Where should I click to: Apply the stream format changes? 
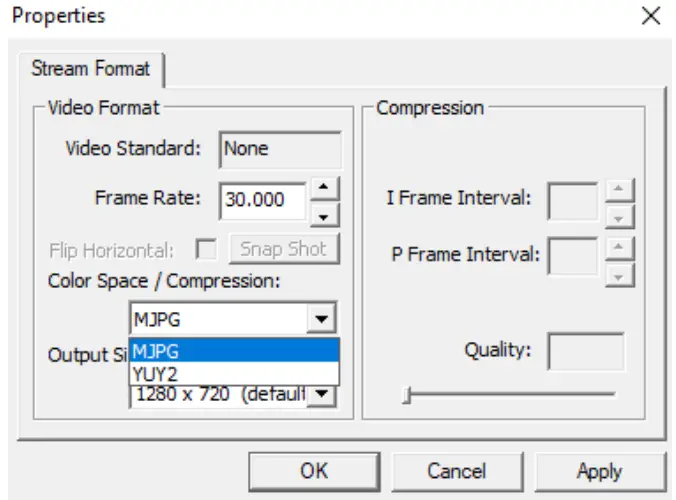pyautogui.click(x=600, y=470)
